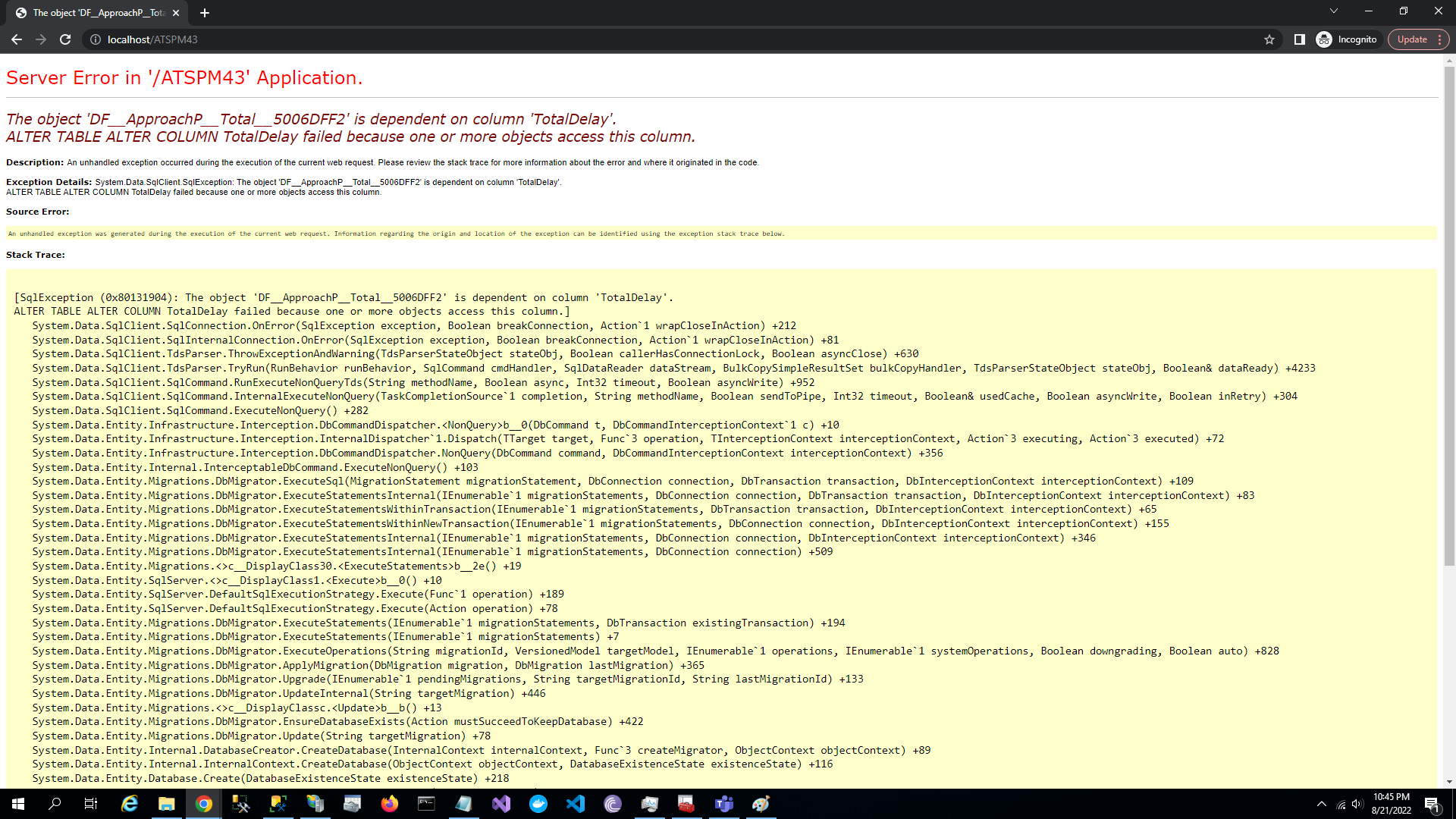The height and width of the screenshot is (819, 1456).
Task: Open Notepad from the taskbar
Action: (x=464, y=804)
